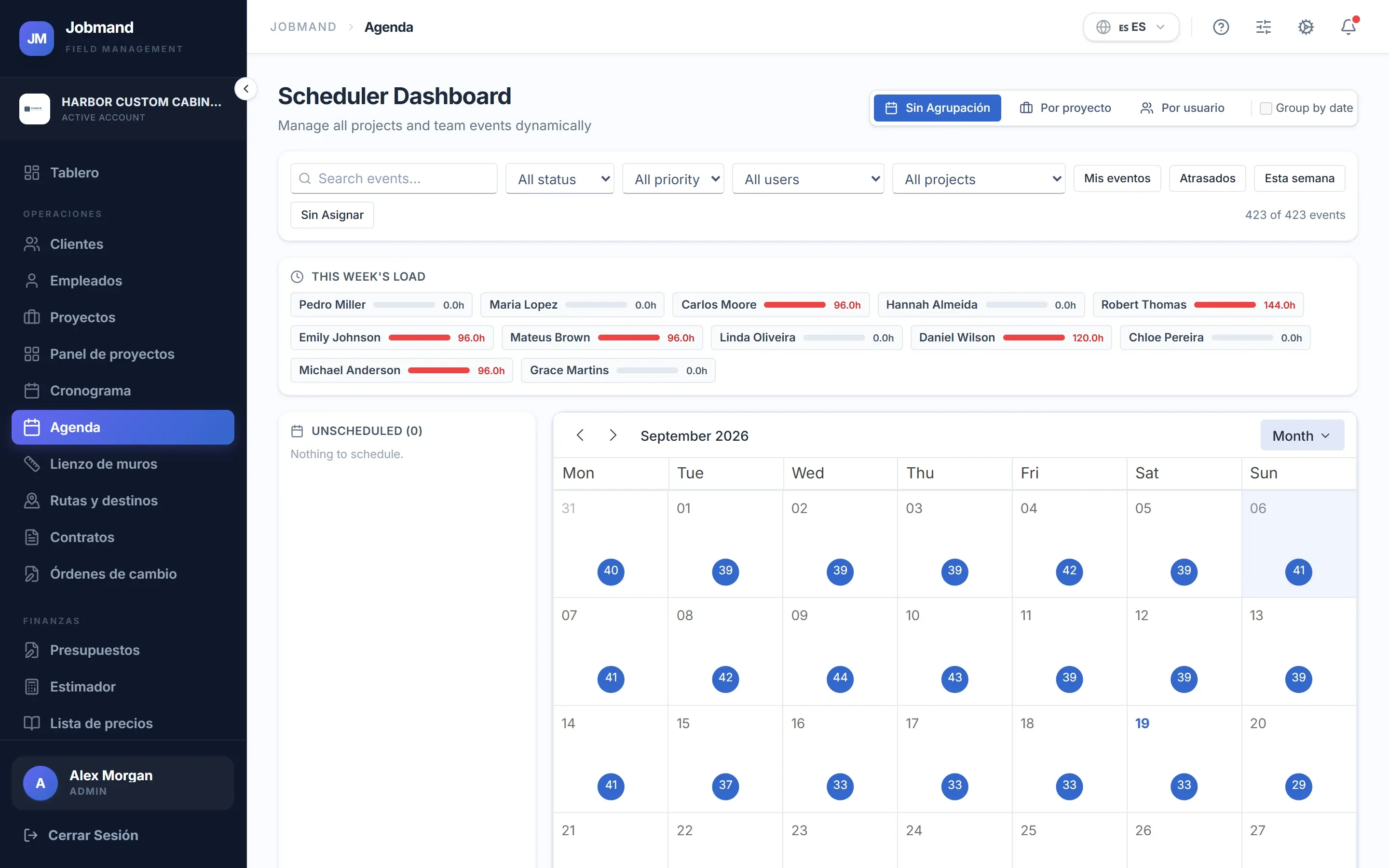The image size is (1389, 868).
Task: Collapse the sidebar with the arrow button
Action: (245, 89)
